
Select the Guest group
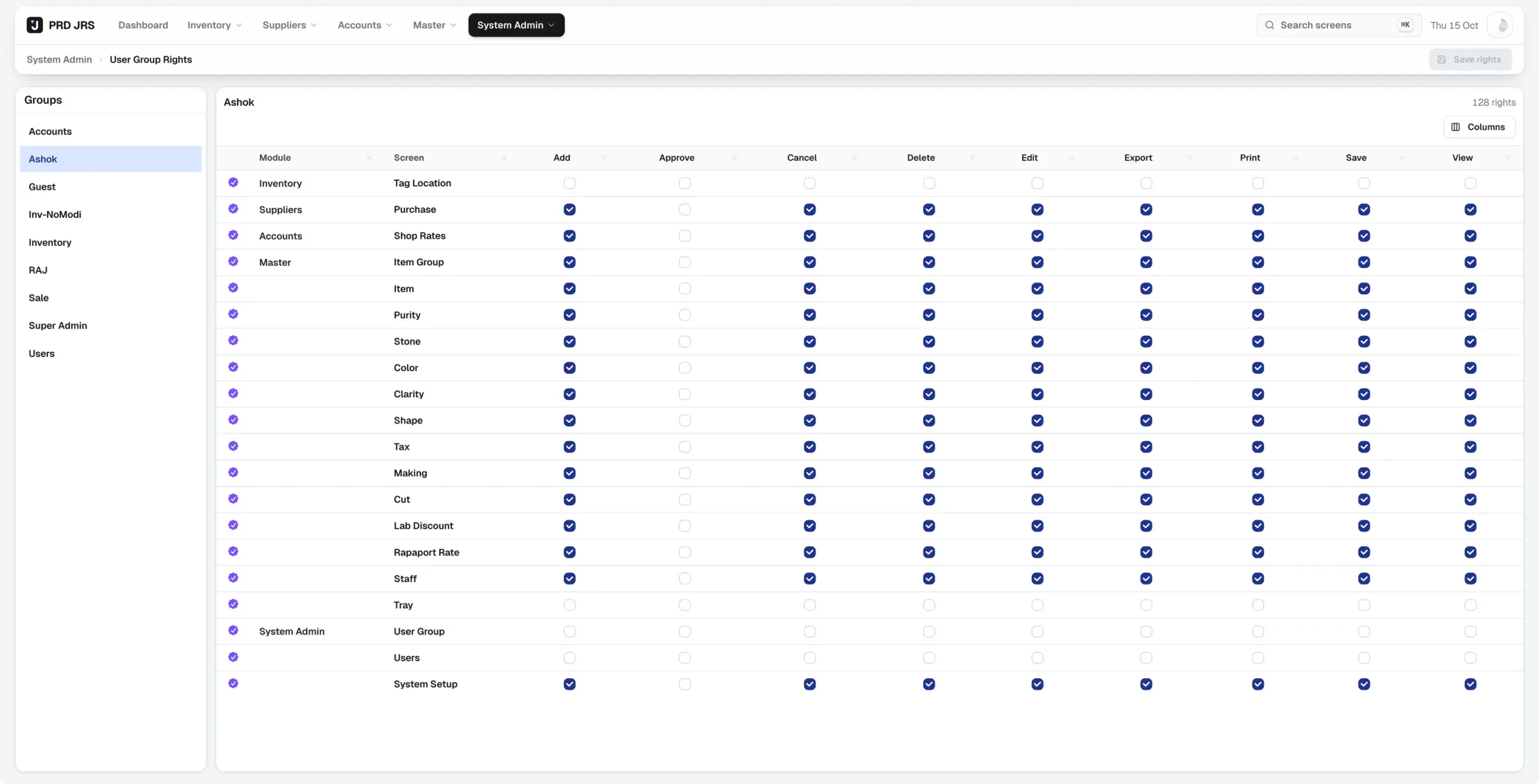(x=110, y=187)
